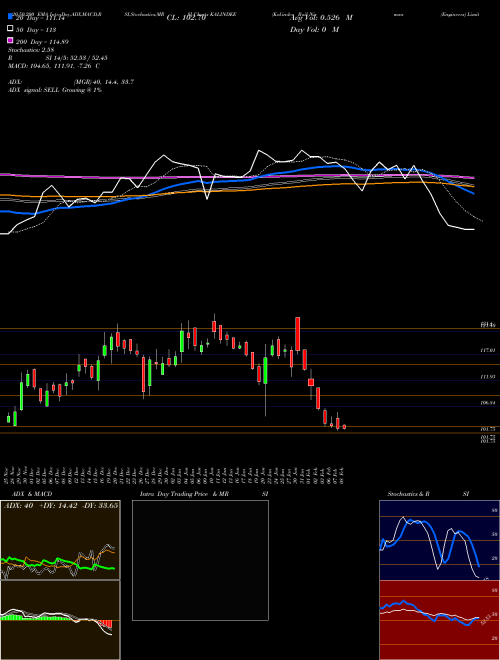Open the blue Stochastics chart panel
Image resolution: width=500 pixels, height=660 pixels.
pyautogui.click(x=439, y=540)
